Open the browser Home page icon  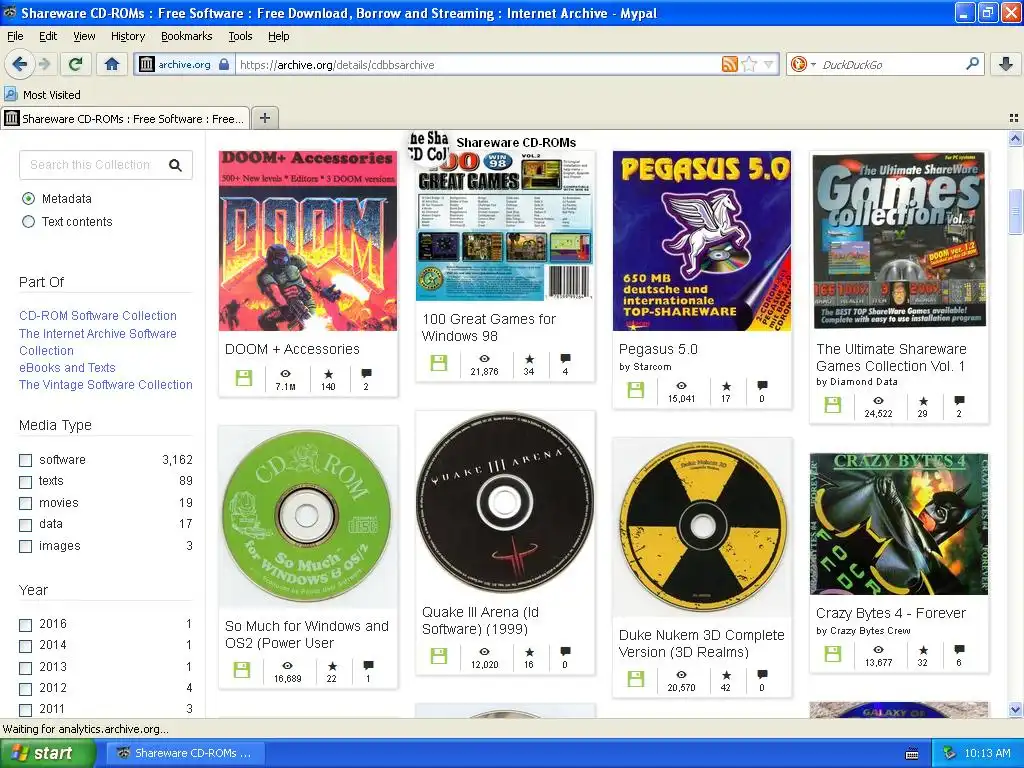(112, 64)
